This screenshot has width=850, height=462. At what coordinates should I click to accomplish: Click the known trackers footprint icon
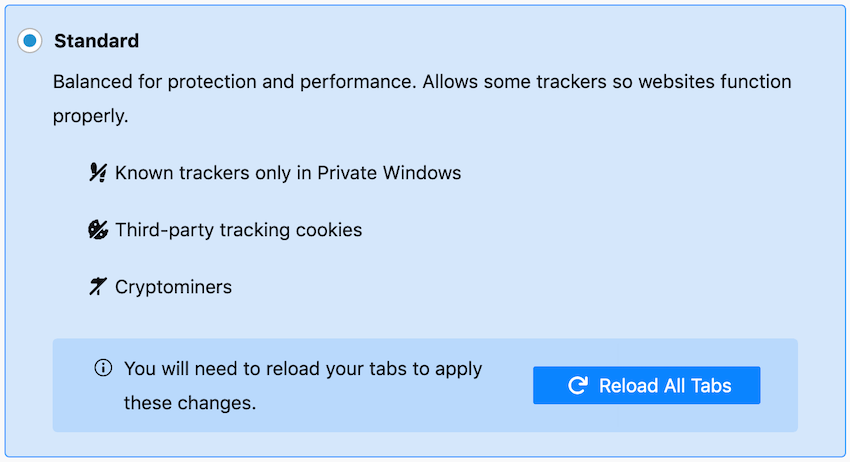click(97, 173)
